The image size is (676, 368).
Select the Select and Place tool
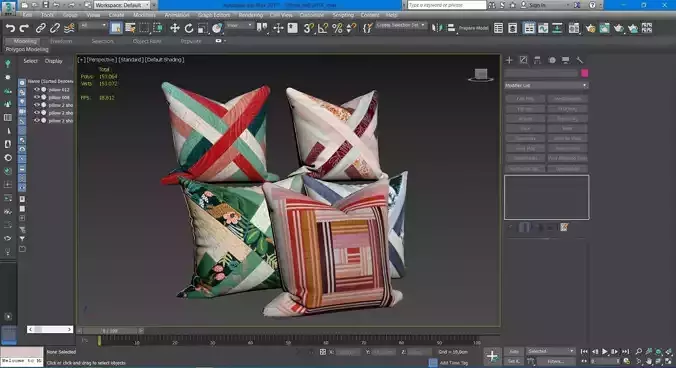pos(217,28)
